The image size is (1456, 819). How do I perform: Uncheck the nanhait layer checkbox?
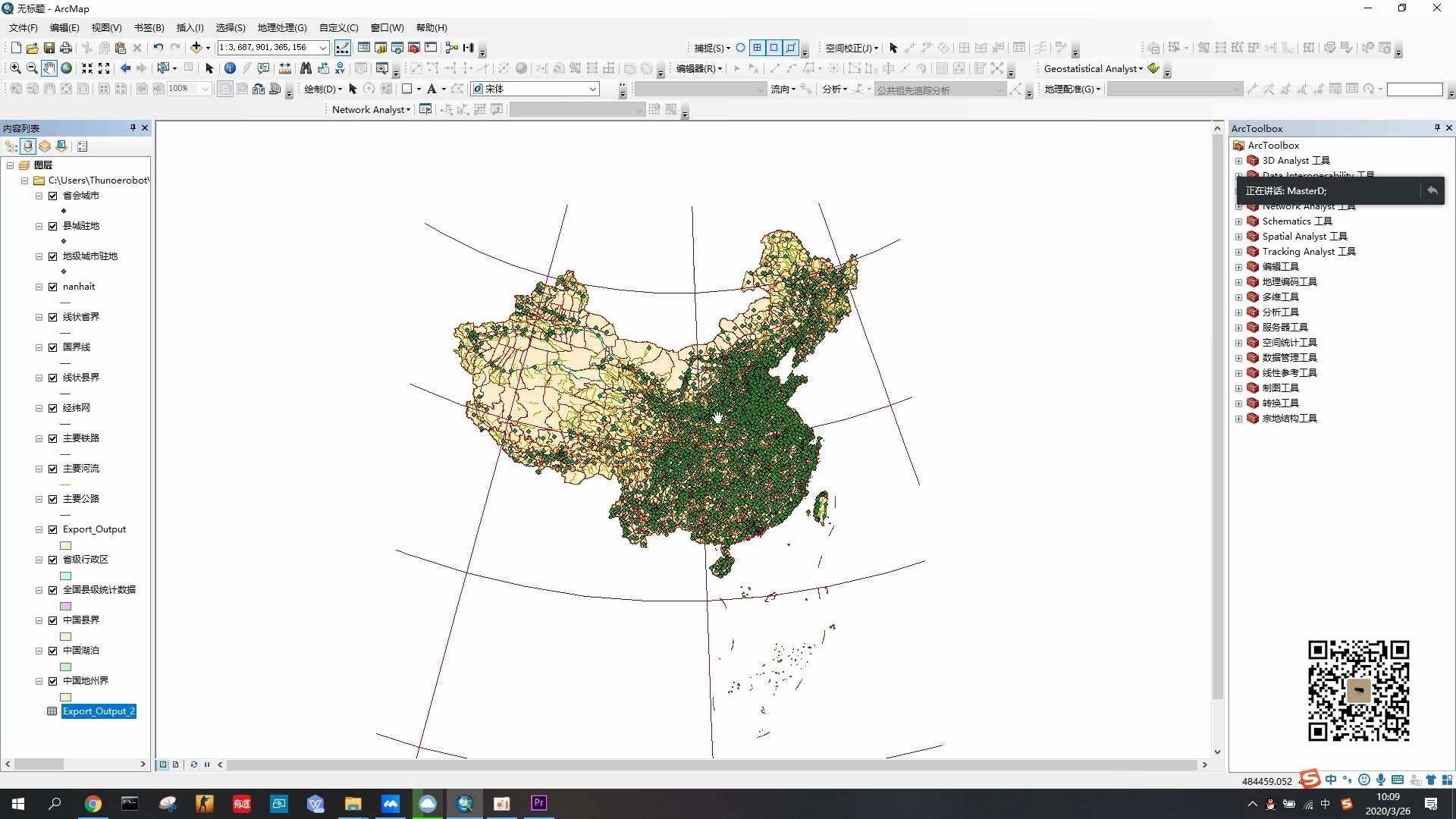[x=53, y=287]
